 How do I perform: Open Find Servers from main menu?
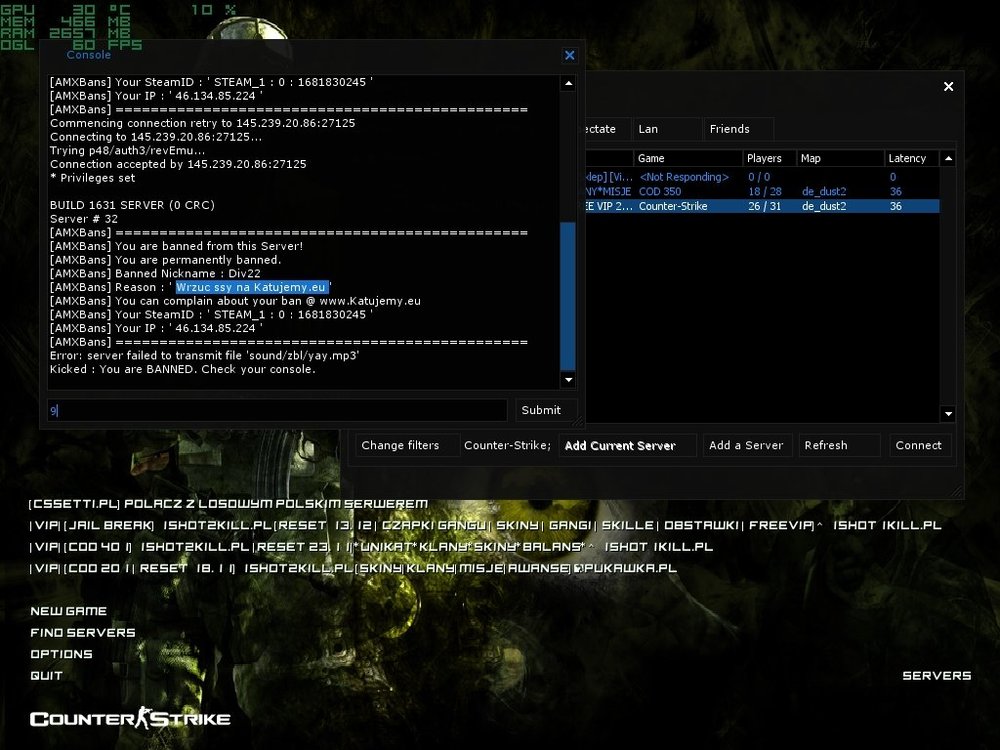(x=83, y=633)
